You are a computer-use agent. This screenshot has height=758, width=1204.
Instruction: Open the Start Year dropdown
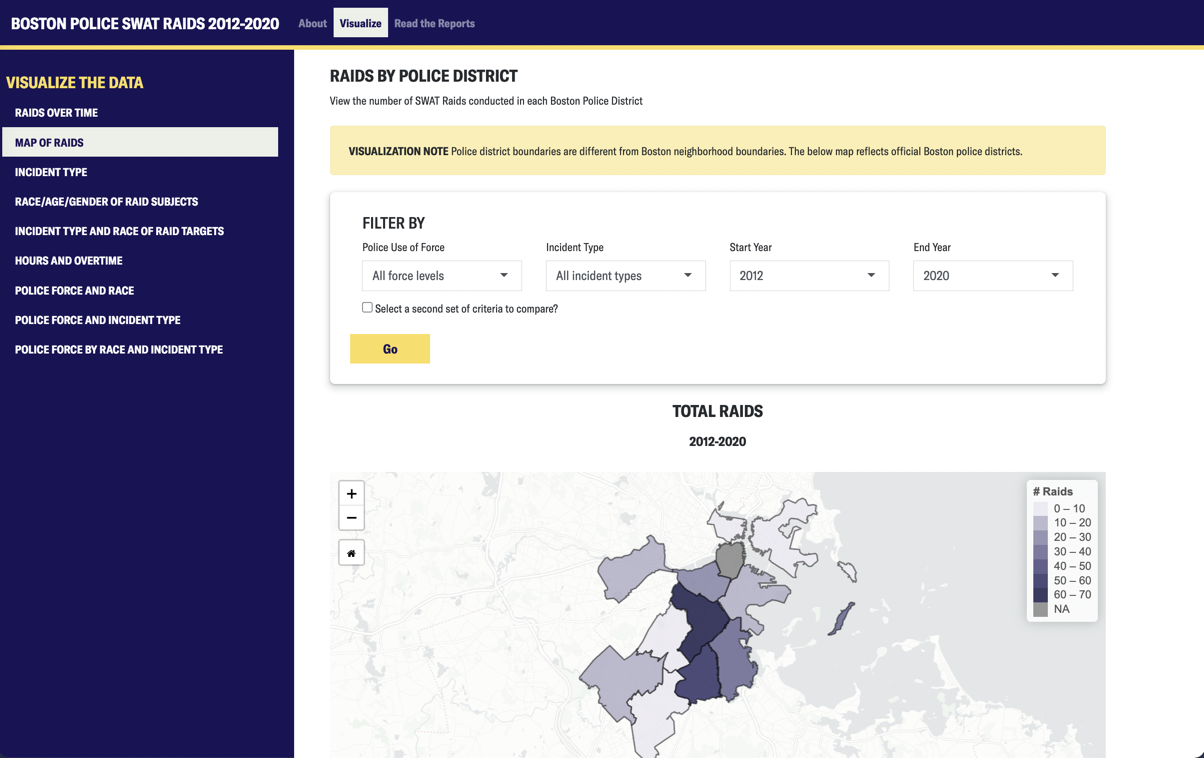809,276
